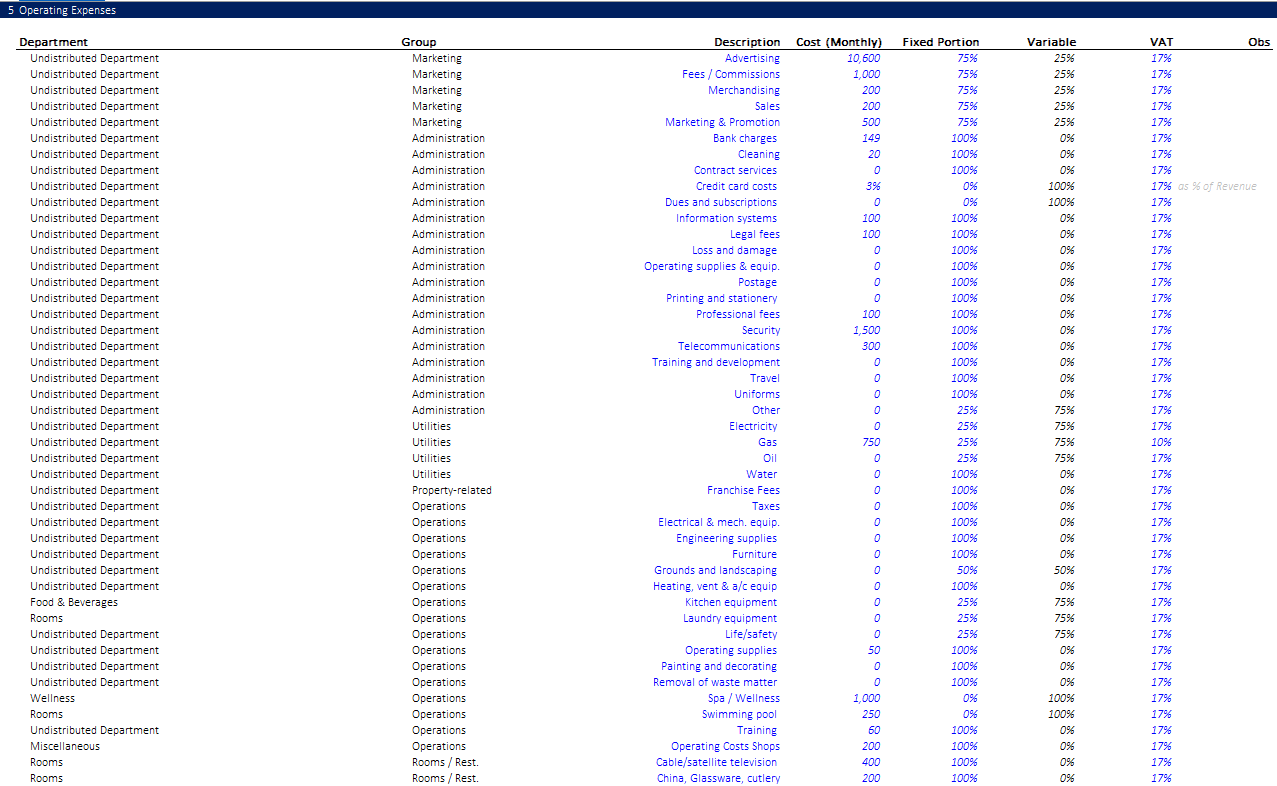Select the 10% VAT cell for Gas

tap(1160, 442)
